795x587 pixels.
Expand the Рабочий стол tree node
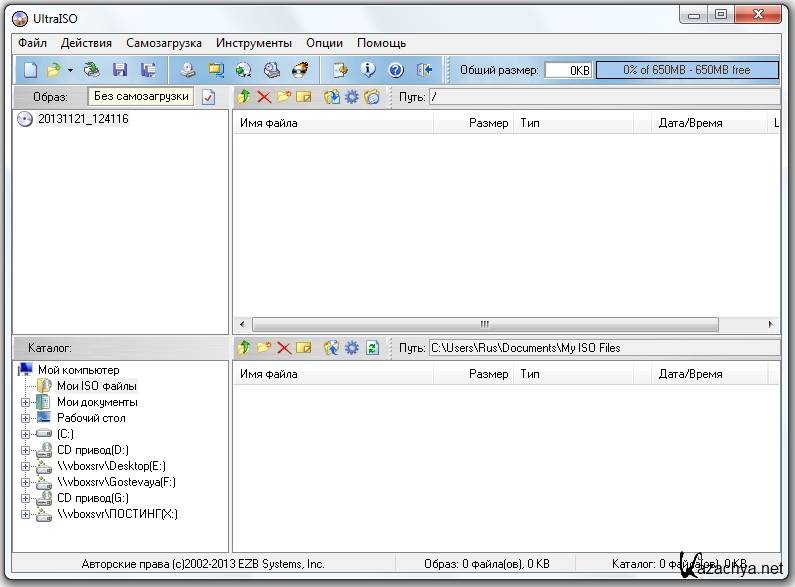point(26,418)
